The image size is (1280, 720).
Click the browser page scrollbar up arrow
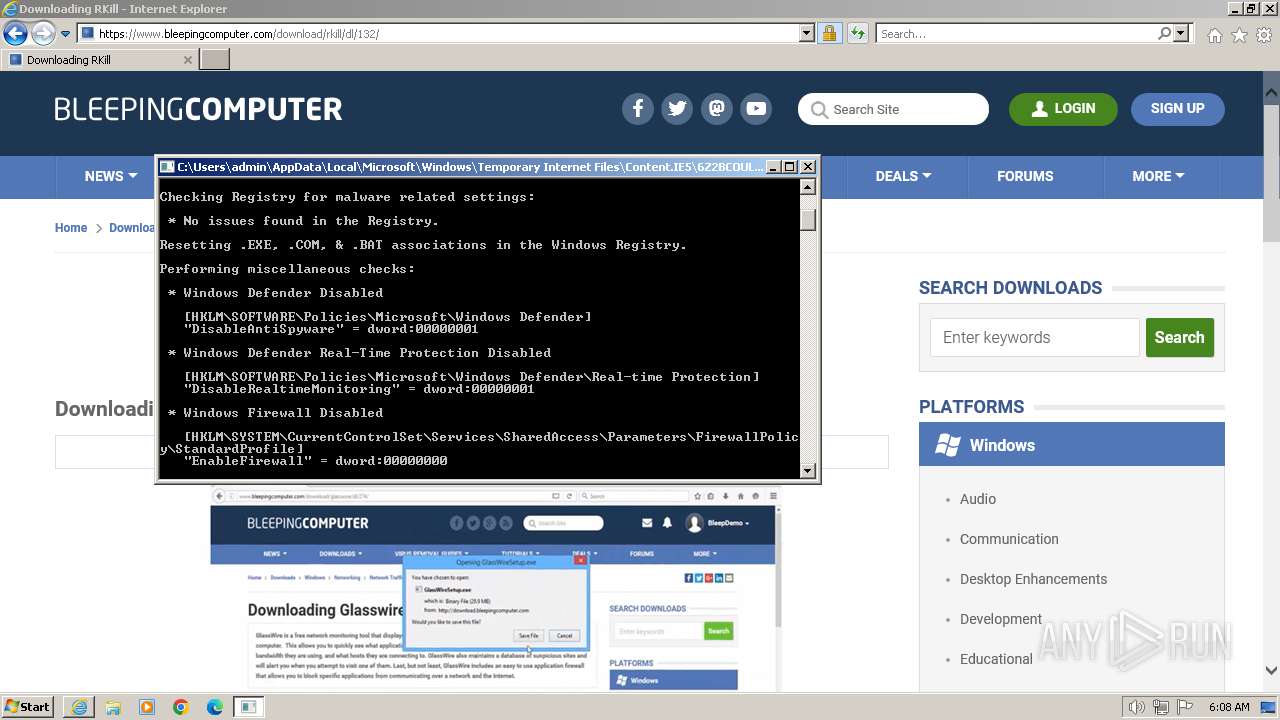click(1271, 92)
